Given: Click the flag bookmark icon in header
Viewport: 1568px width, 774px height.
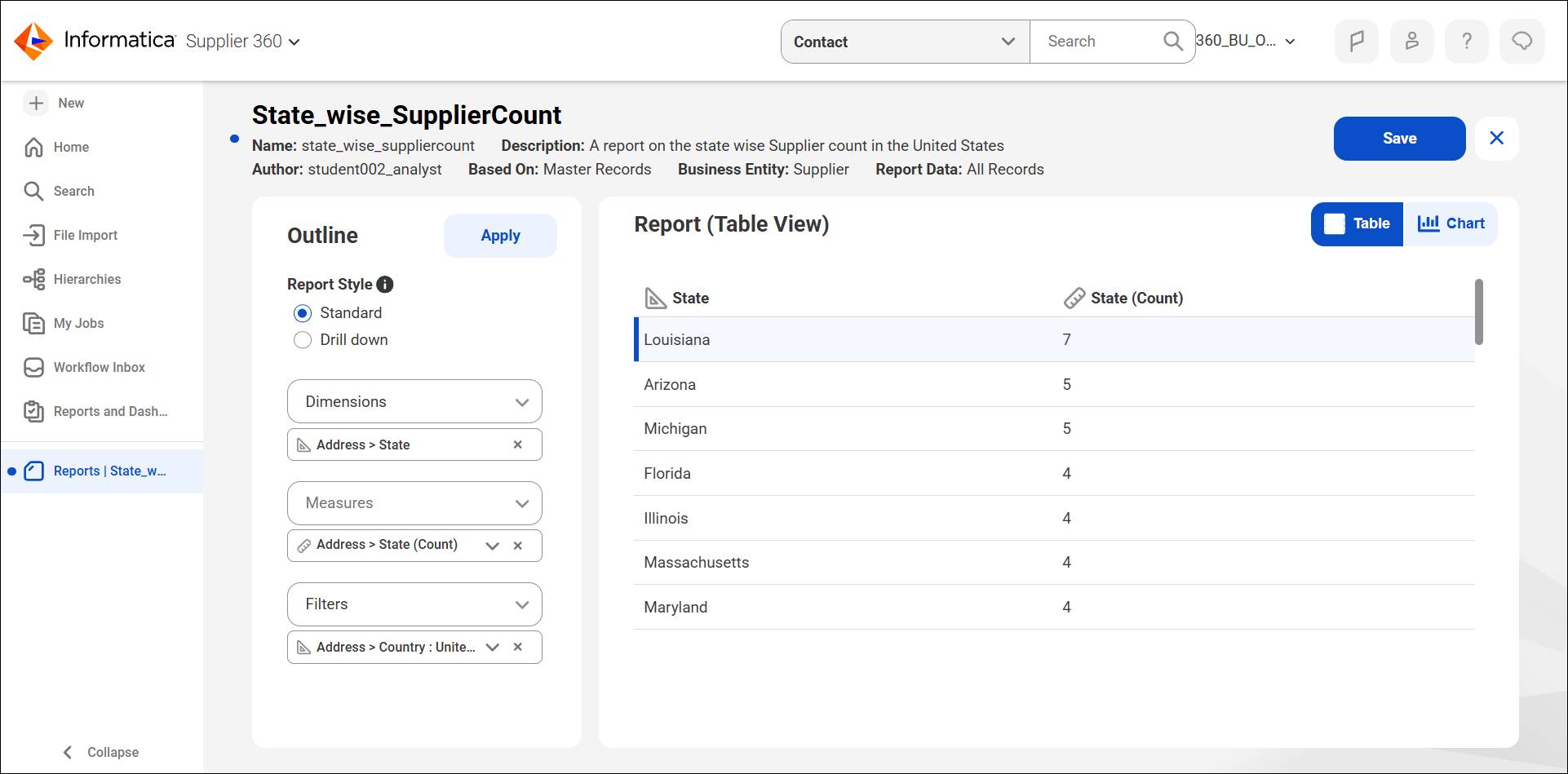Looking at the screenshot, I should click(x=1357, y=41).
